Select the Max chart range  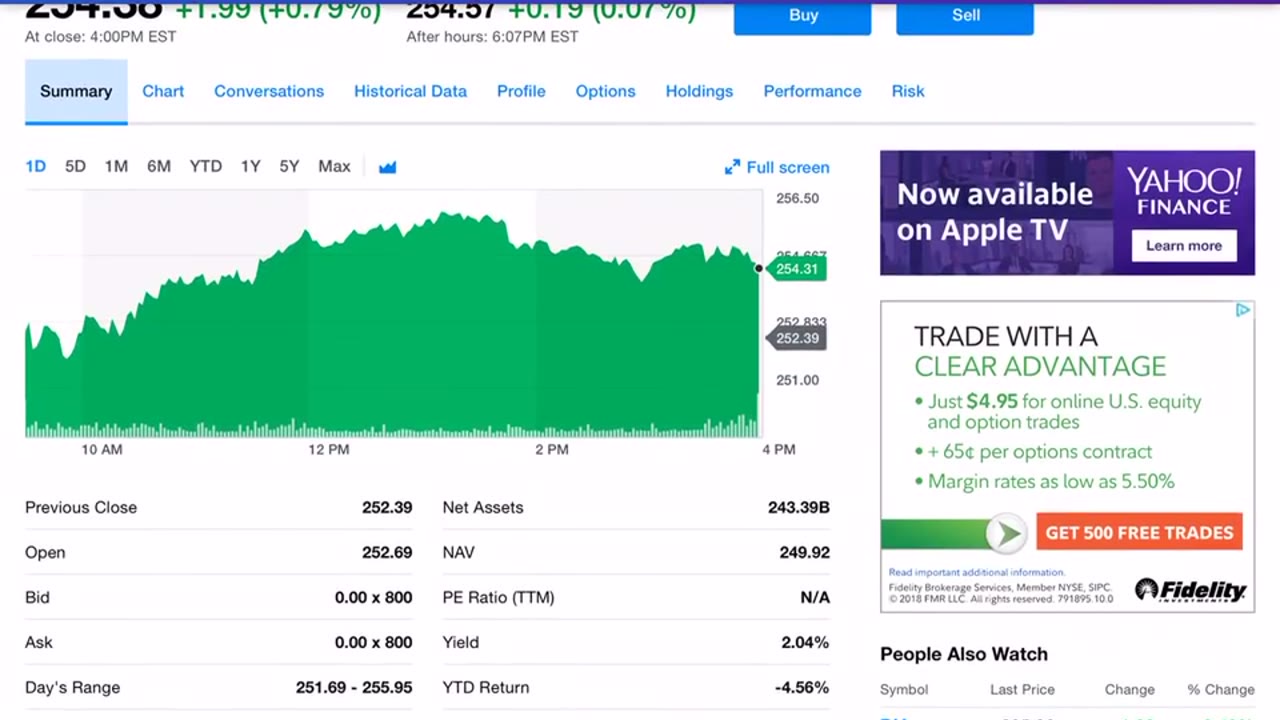click(334, 166)
